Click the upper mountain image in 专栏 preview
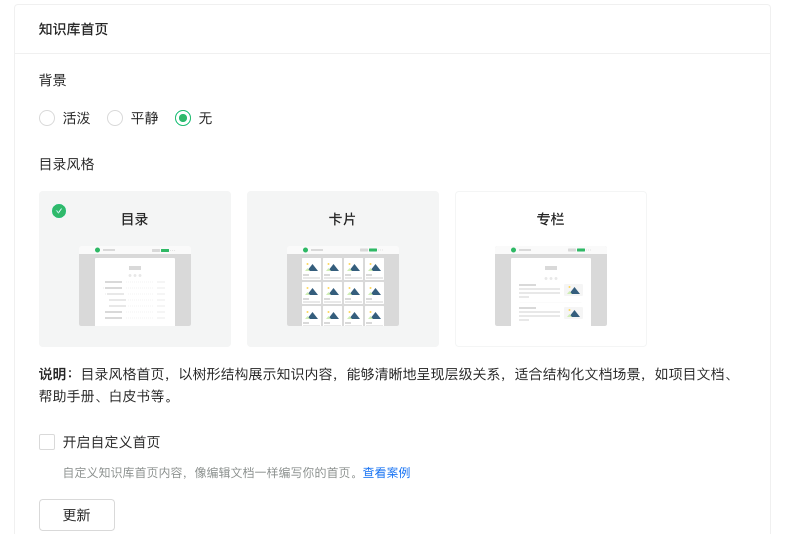Image resolution: width=807 pixels, height=534 pixels. pos(574,290)
